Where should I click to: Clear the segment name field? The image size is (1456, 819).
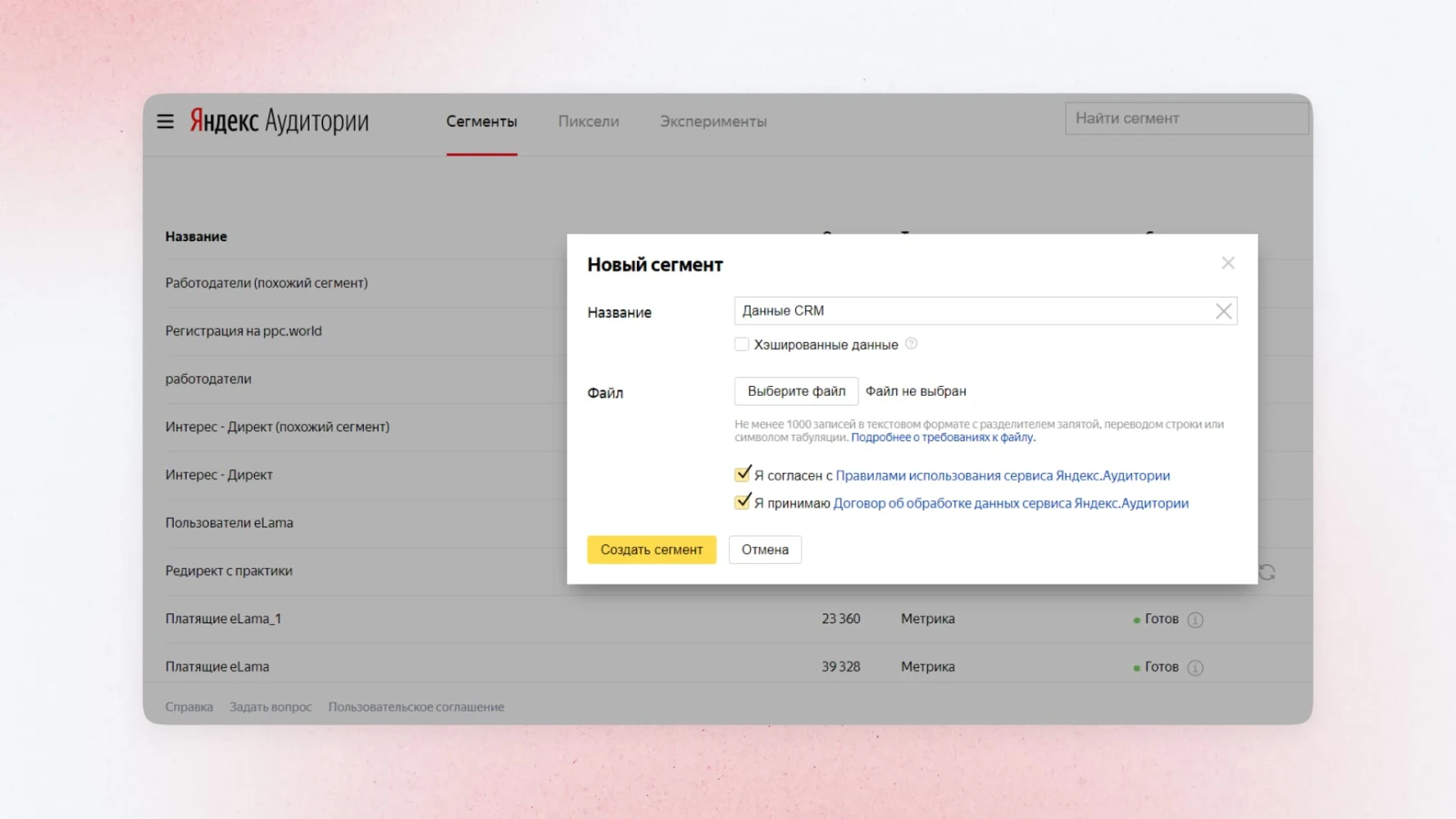(x=1223, y=311)
